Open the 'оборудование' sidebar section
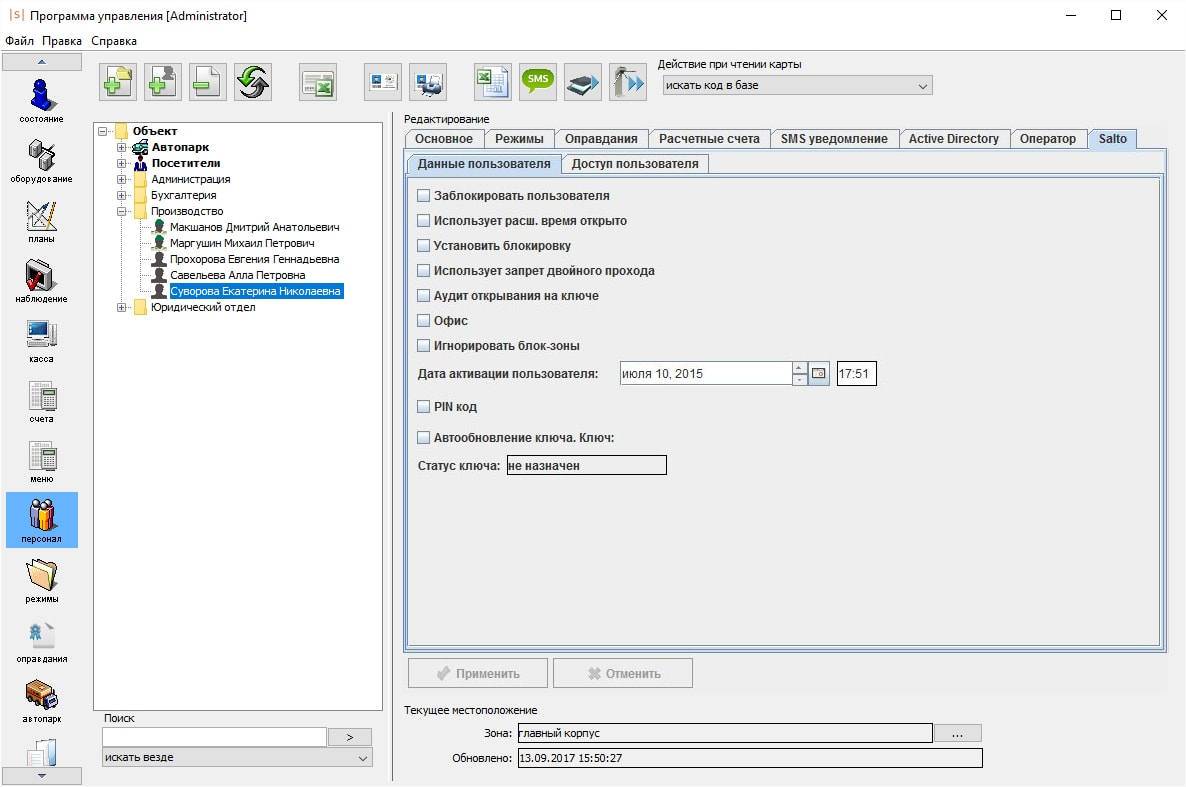 click(x=41, y=158)
